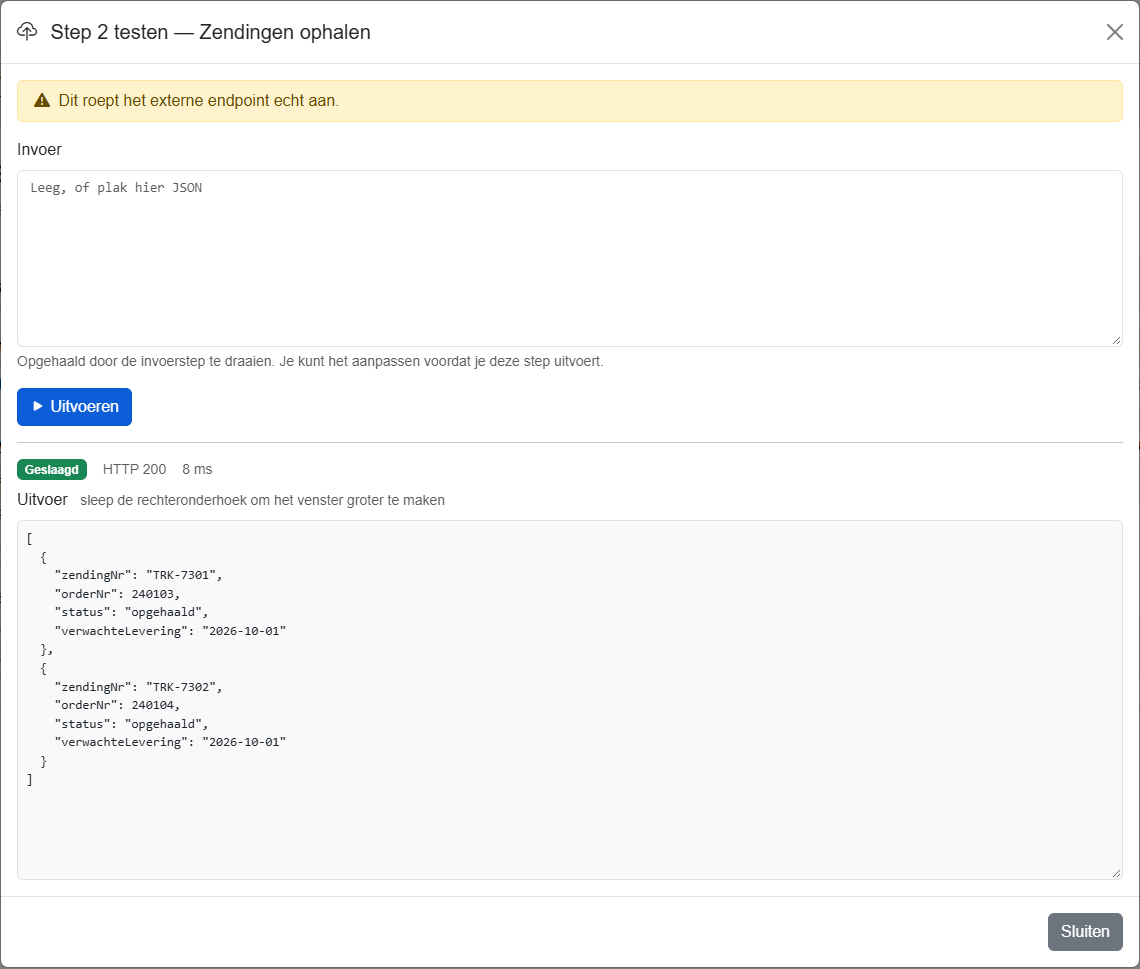The height and width of the screenshot is (969, 1140).
Task: Click the zendingNr TRK-7301 line
Action: (138, 575)
